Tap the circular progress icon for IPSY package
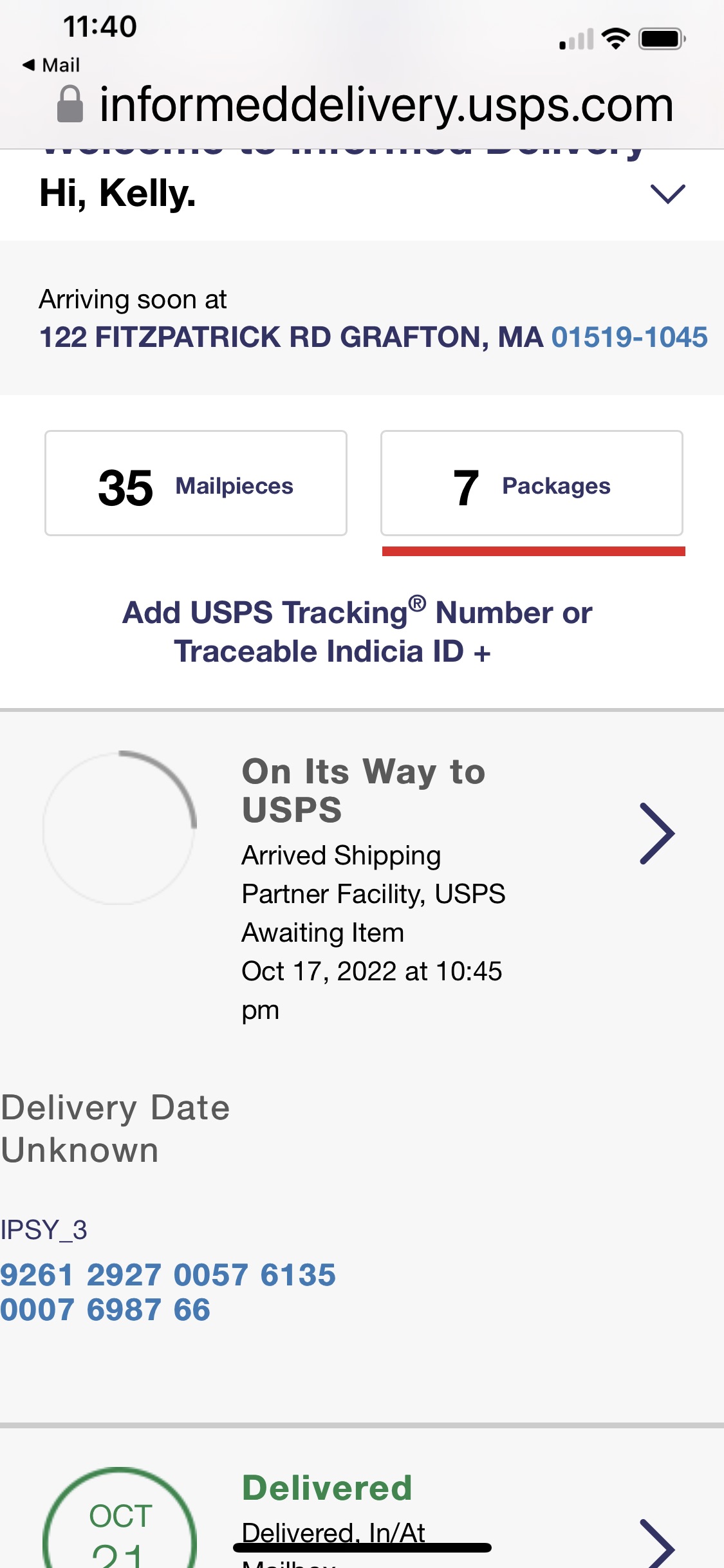 coord(120,827)
